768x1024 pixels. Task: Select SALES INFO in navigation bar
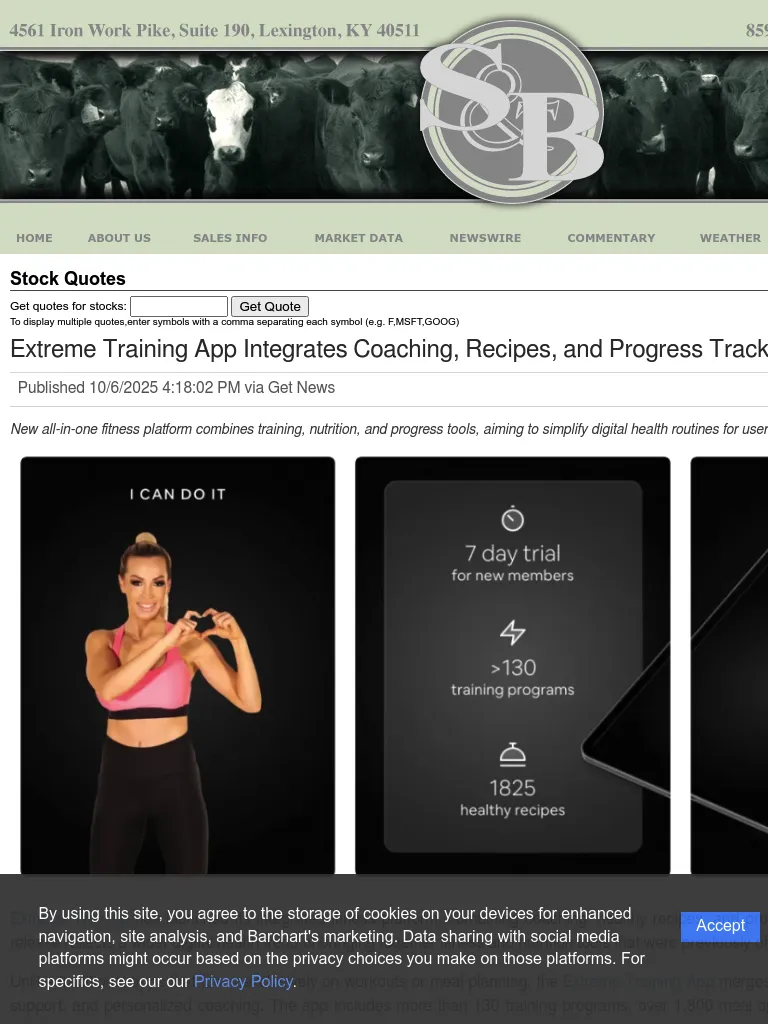pos(230,238)
